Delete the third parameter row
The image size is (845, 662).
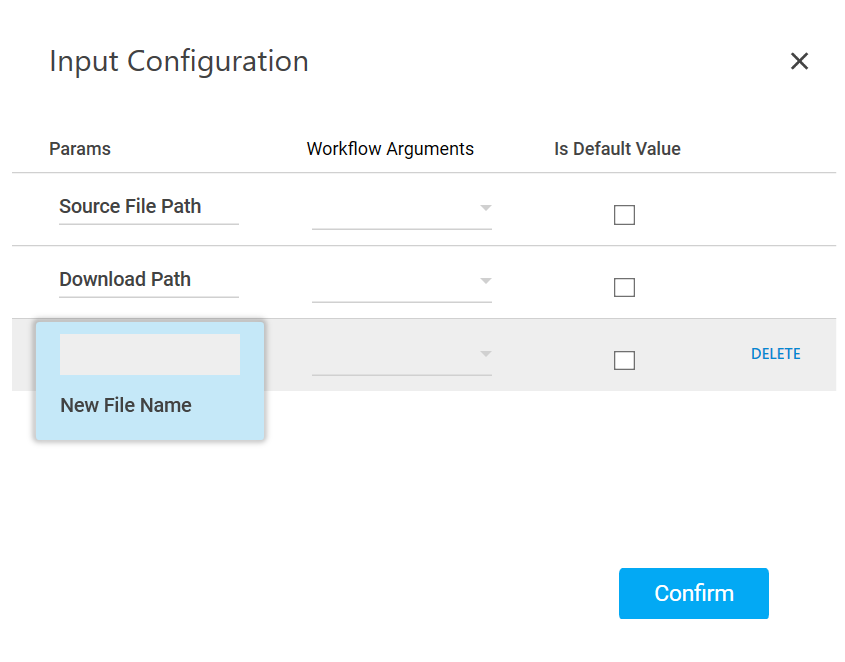tap(775, 354)
